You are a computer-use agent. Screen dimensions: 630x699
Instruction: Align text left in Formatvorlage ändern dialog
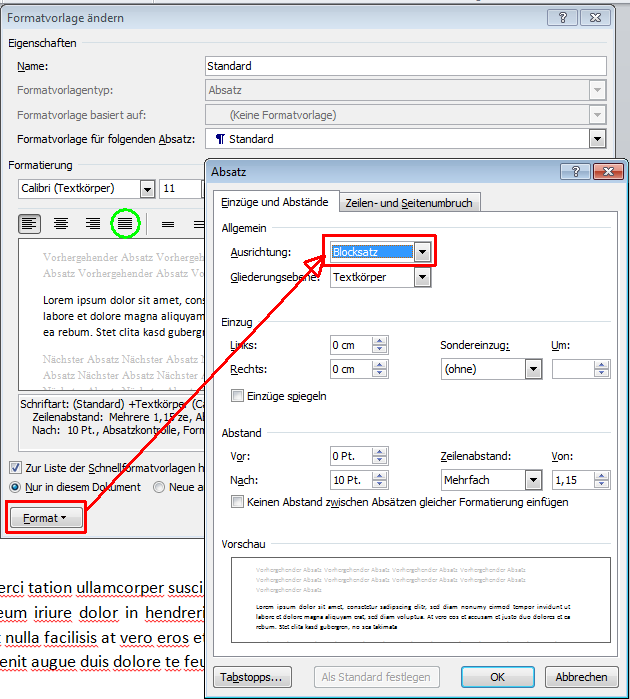coord(29,224)
